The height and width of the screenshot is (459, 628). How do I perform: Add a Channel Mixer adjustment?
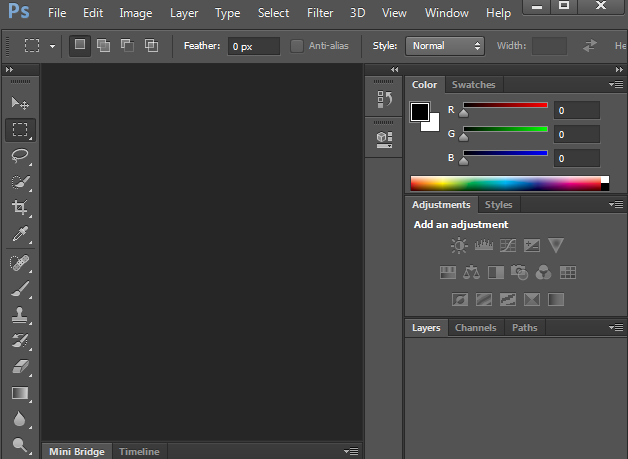[x=543, y=273]
